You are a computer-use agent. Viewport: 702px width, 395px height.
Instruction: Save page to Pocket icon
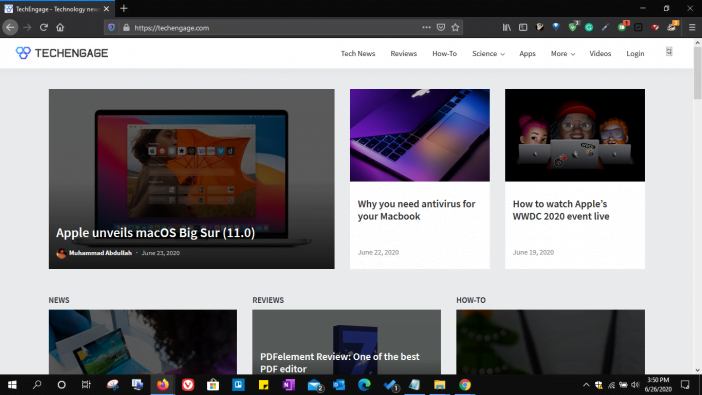point(441,27)
